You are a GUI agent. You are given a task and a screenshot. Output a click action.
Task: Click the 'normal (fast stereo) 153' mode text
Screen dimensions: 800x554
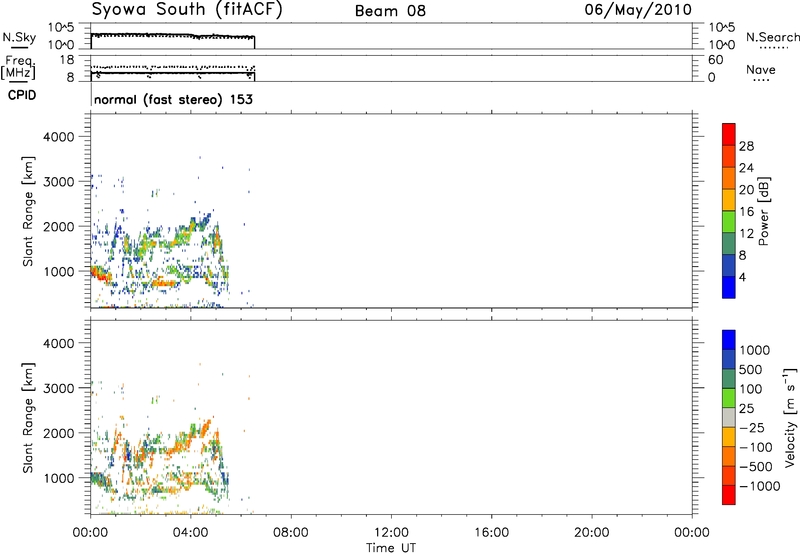173,99
